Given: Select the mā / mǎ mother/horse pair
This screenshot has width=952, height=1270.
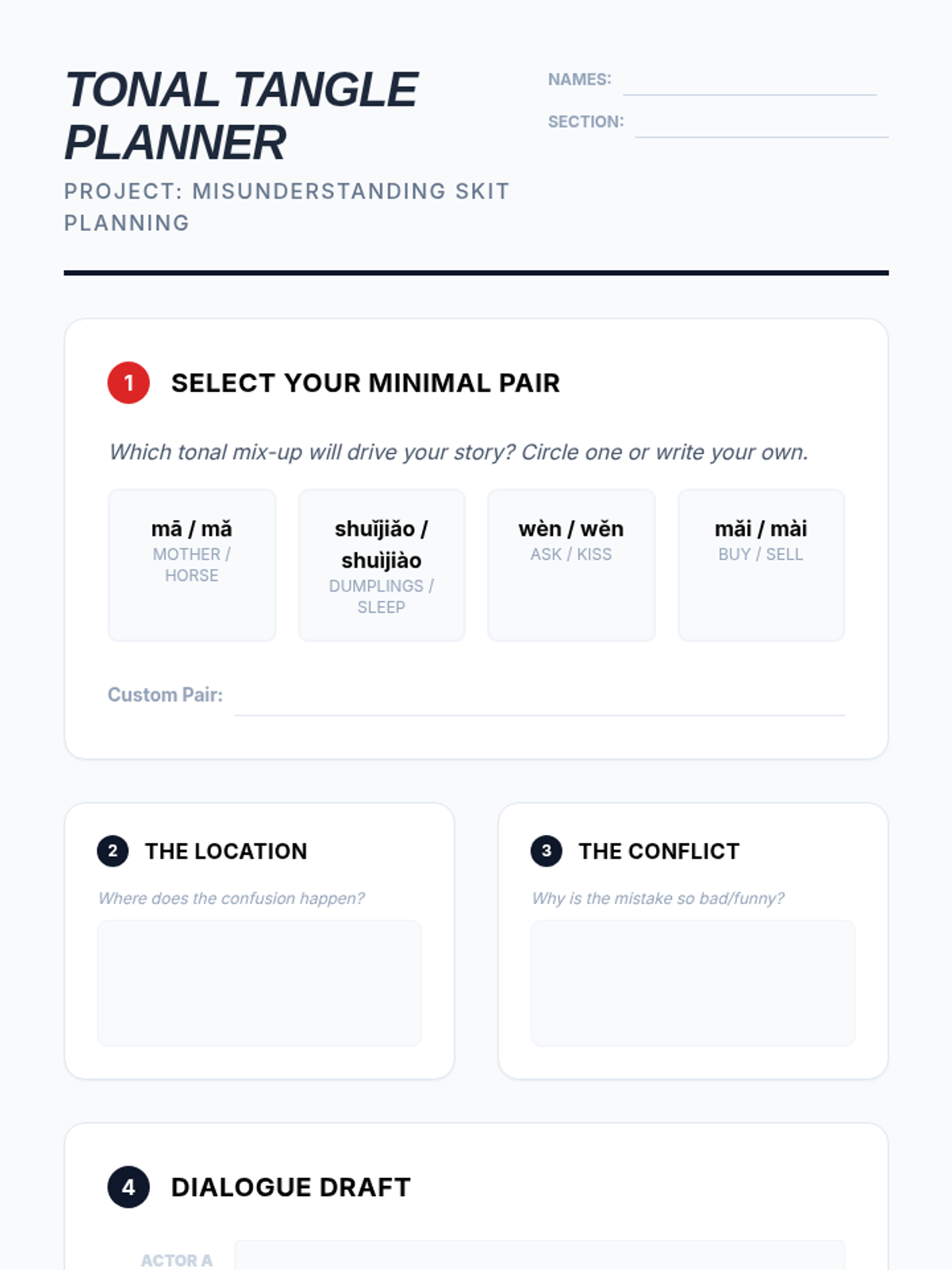Looking at the screenshot, I should point(192,564).
